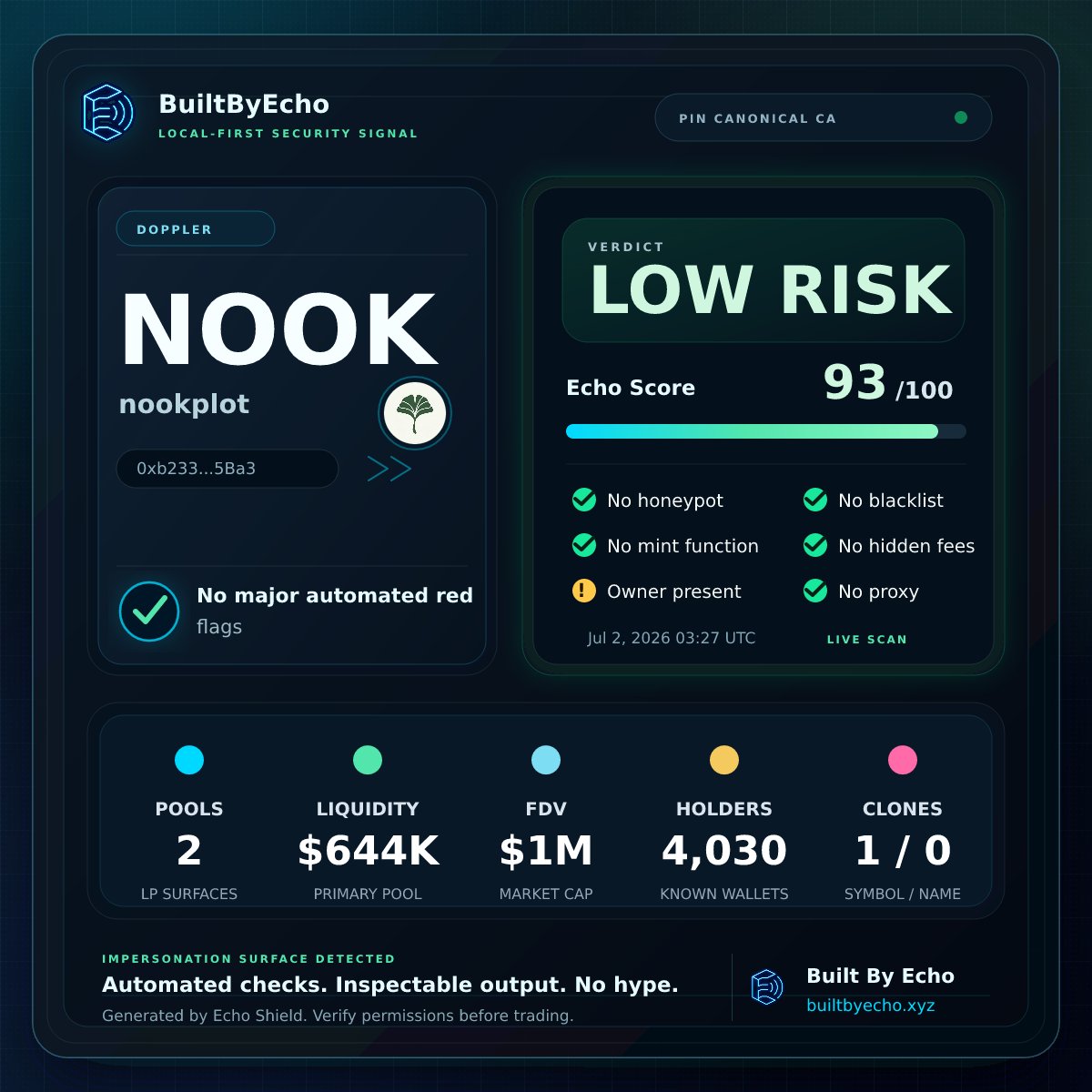Screen dimensions: 1092x1092
Task: Click the No mint function text
Action: coord(682,546)
